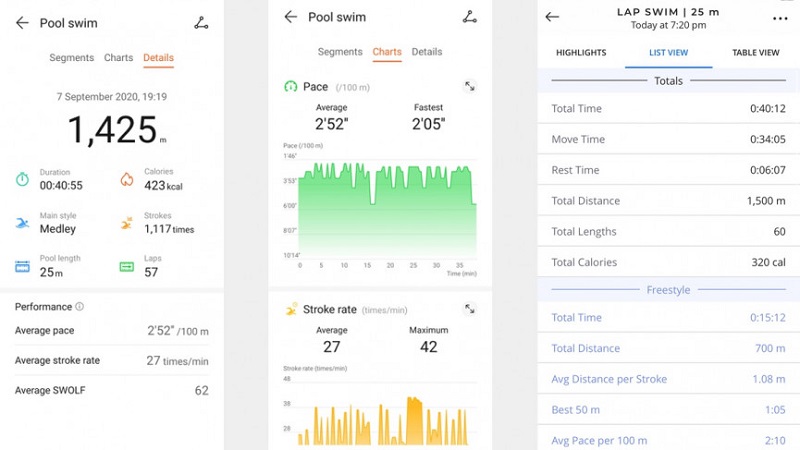Tap the Average SWOLF row
800x450 pixels.
[112, 390]
